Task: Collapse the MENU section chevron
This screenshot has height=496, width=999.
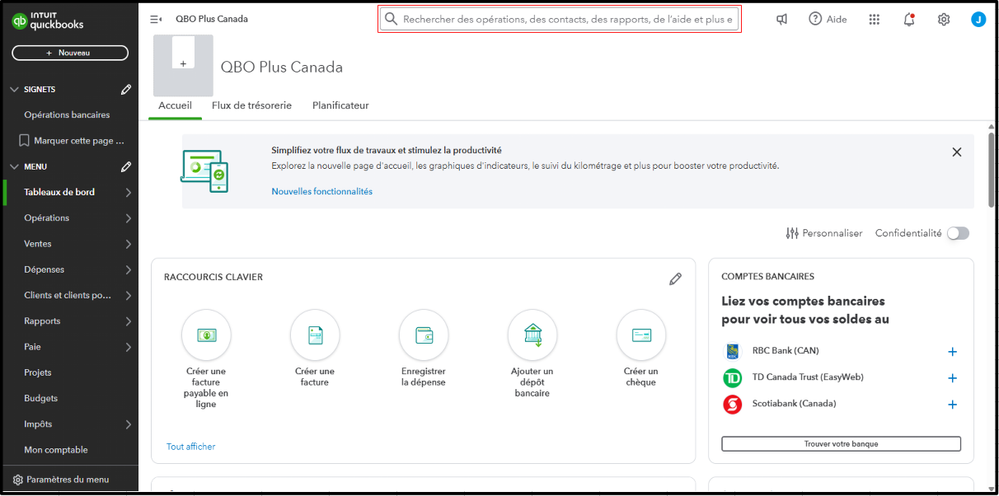Action: pos(15,167)
